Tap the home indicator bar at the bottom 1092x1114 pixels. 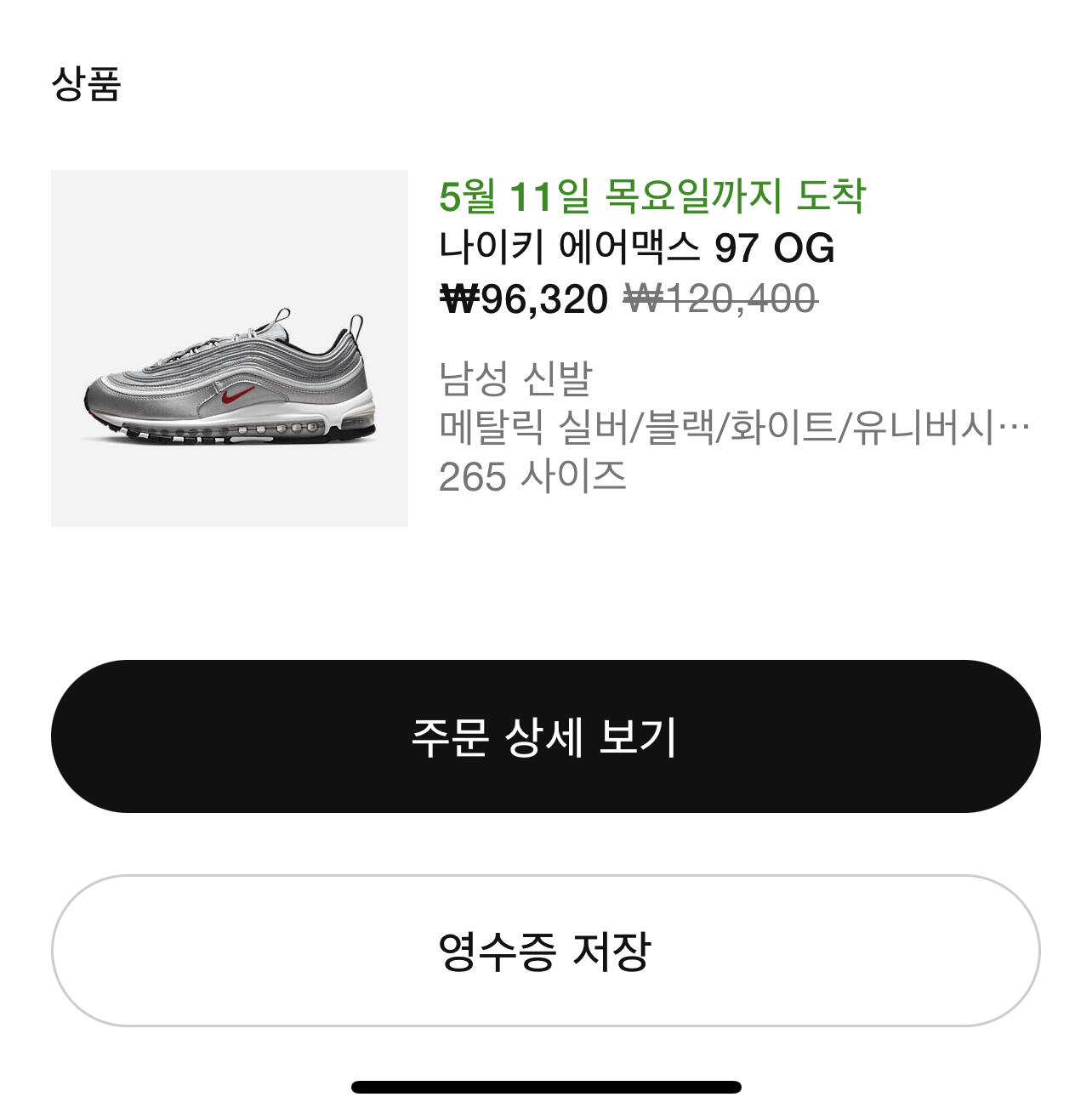(x=545, y=1087)
